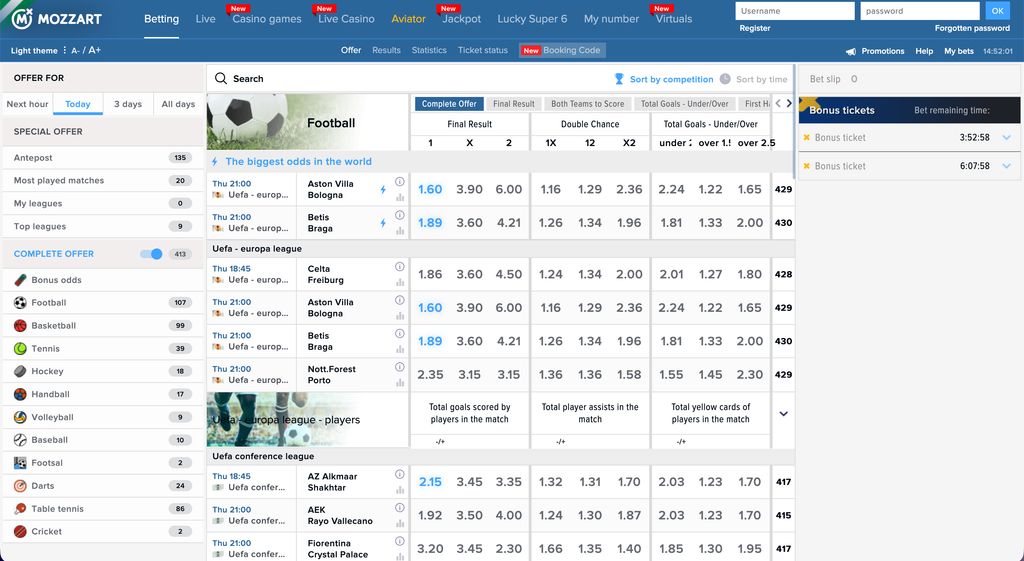The width and height of the screenshot is (1024, 561).
Task: Open more bets 417 for AZ Alkmaar
Action: 783,482
